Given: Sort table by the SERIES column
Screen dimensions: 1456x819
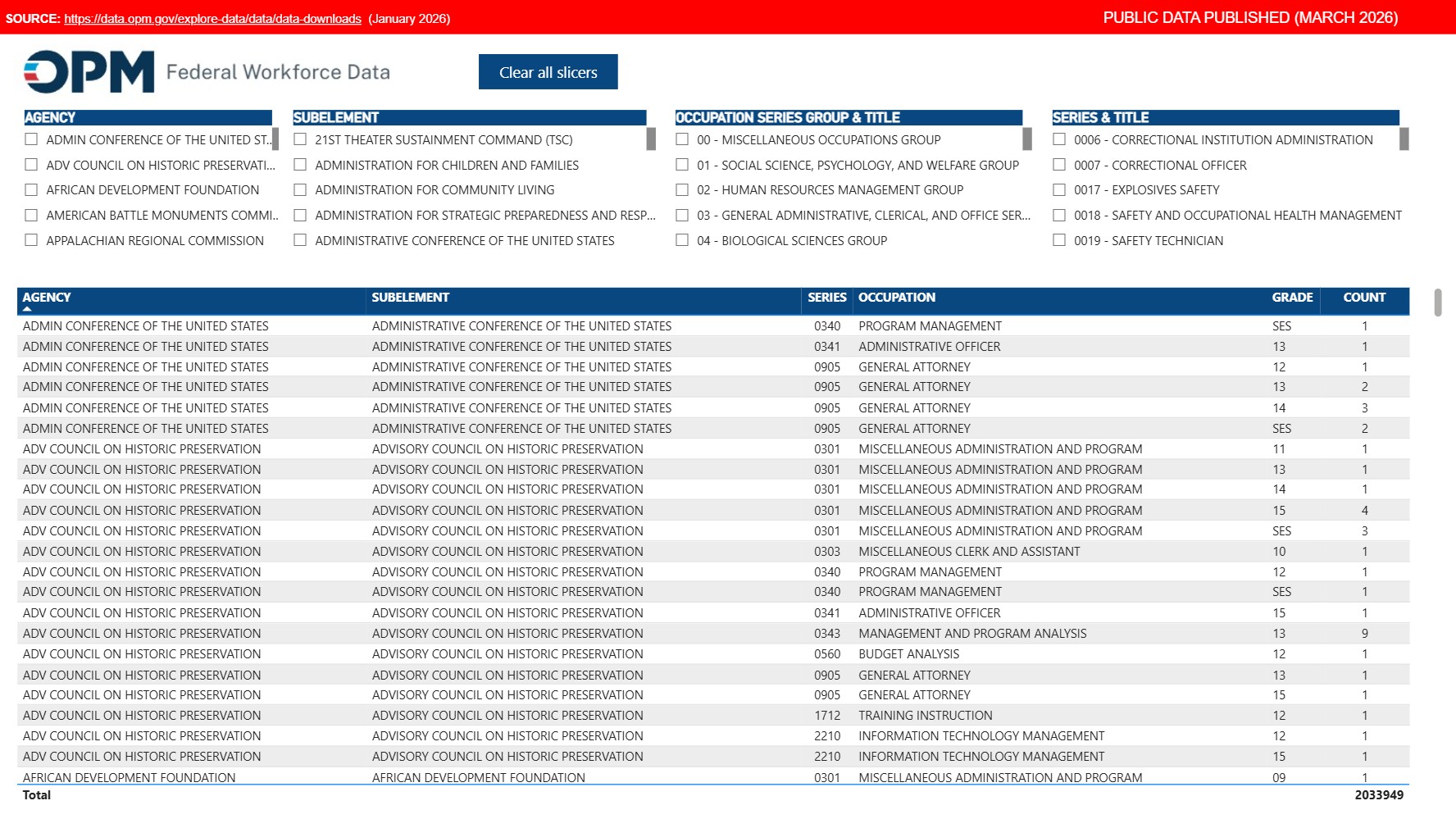Looking at the screenshot, I should point(826,298).
